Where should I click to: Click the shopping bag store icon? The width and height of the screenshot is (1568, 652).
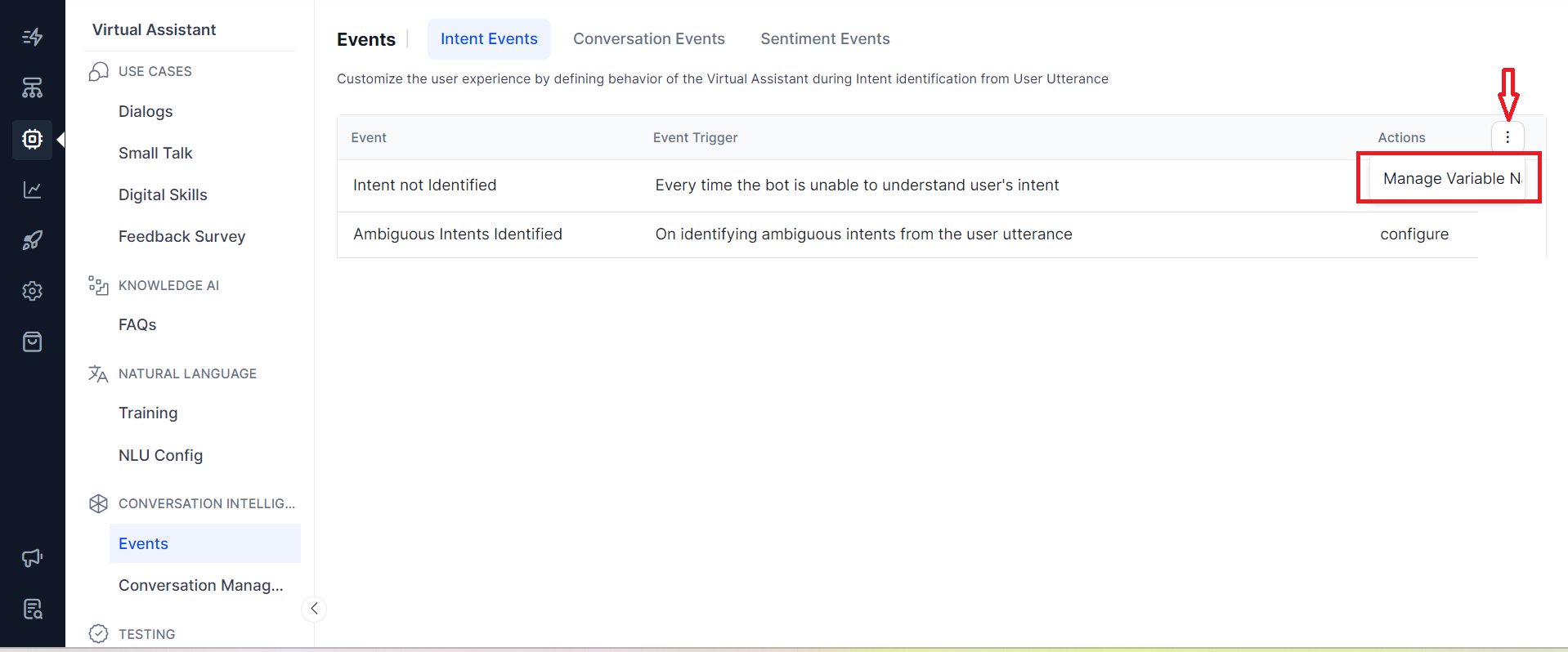click(x=32, y=342)
